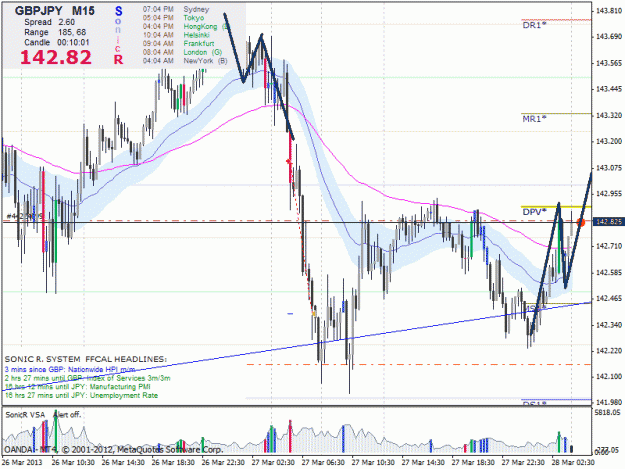Screen dimensions: 625x469
Task: Click the GBP Index of Services headline
Action: coord(87,378)
